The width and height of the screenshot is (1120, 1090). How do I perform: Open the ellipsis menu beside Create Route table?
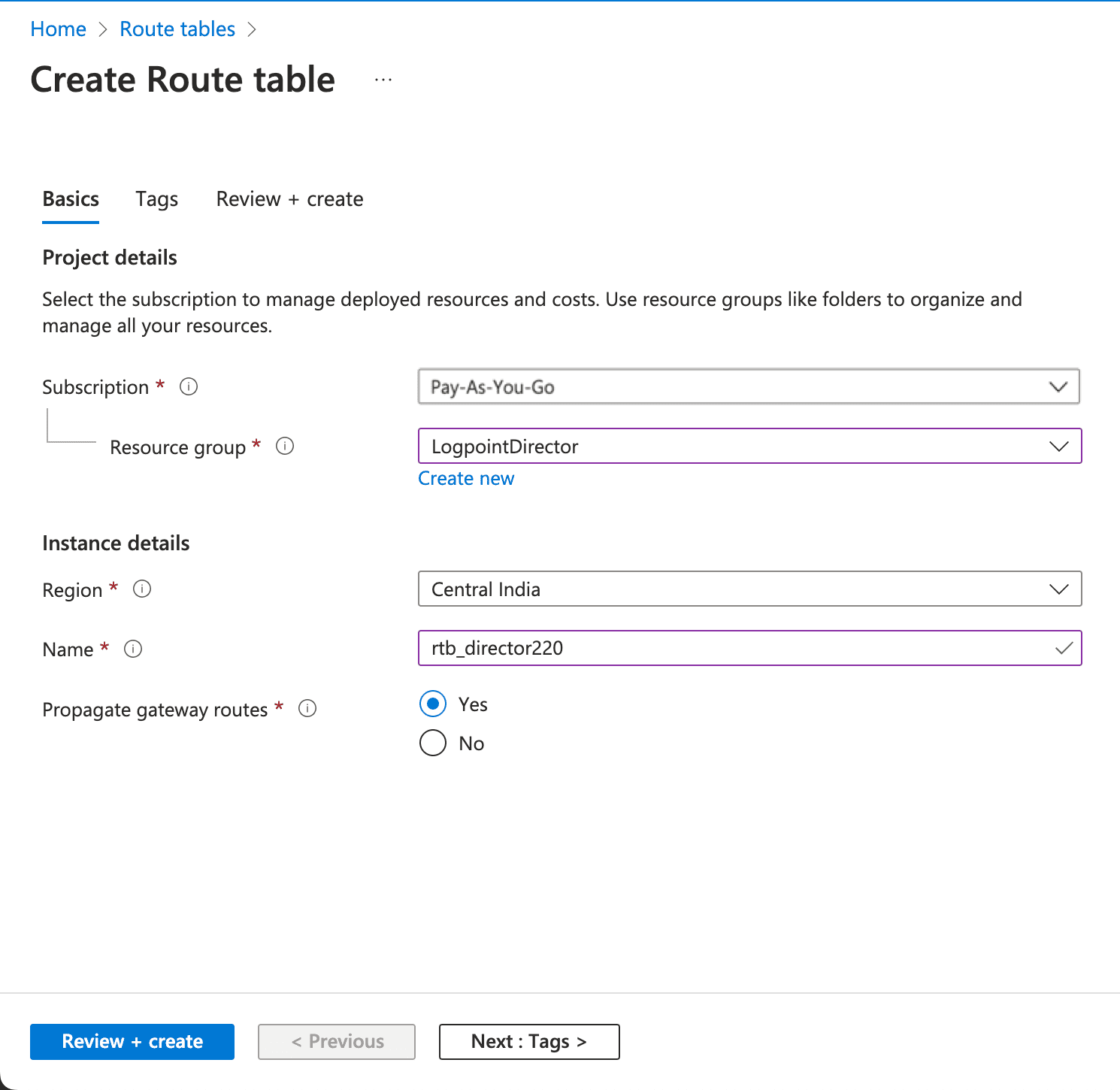[383, 79]
